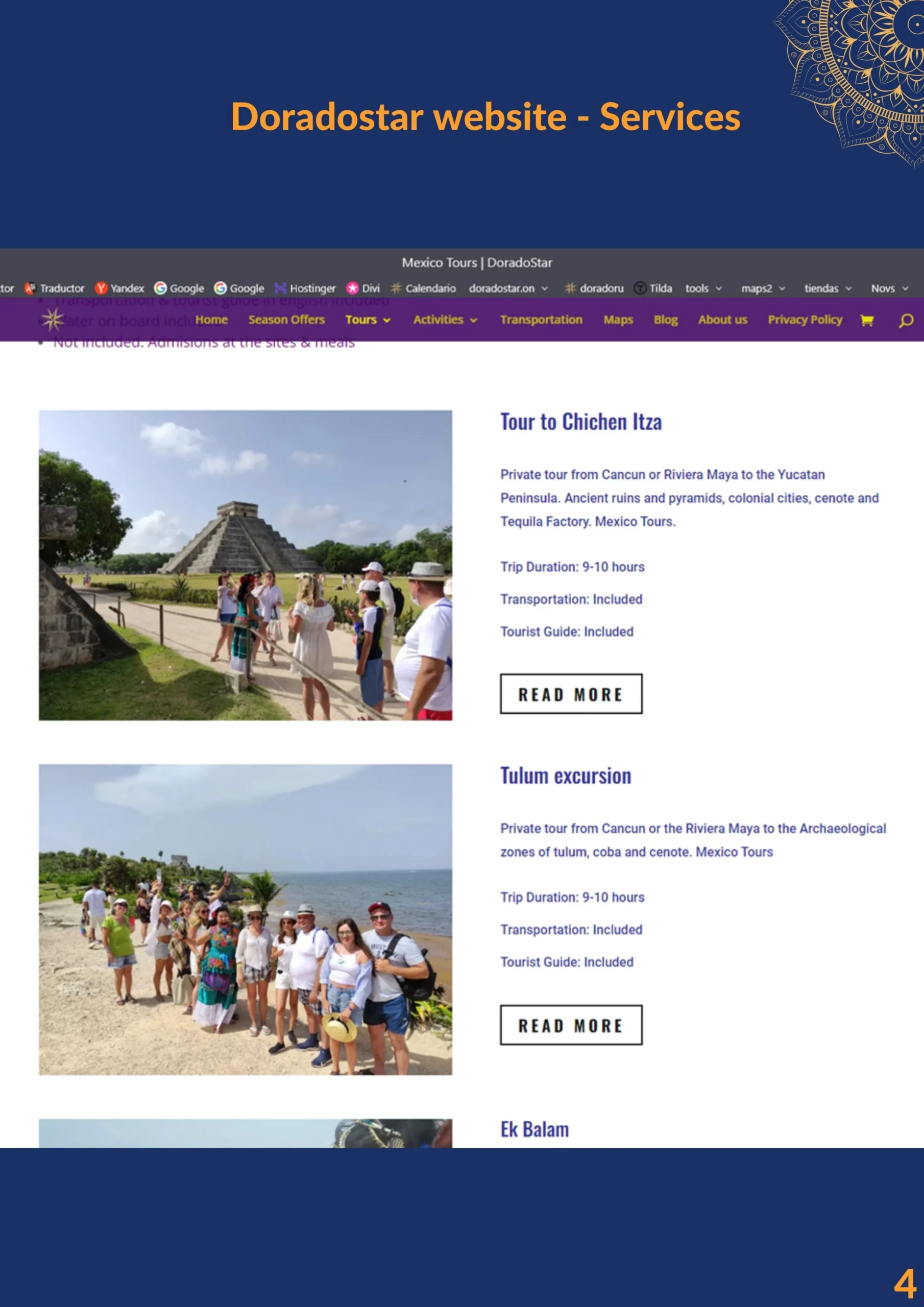This screenshot has width=924, height=1307.
Task: Click the Tulum beach group photo
Action: 246,919
